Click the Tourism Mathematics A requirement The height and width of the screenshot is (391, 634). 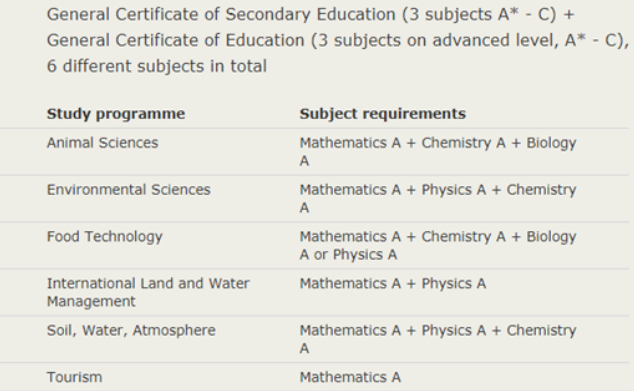tap(350, 377)
